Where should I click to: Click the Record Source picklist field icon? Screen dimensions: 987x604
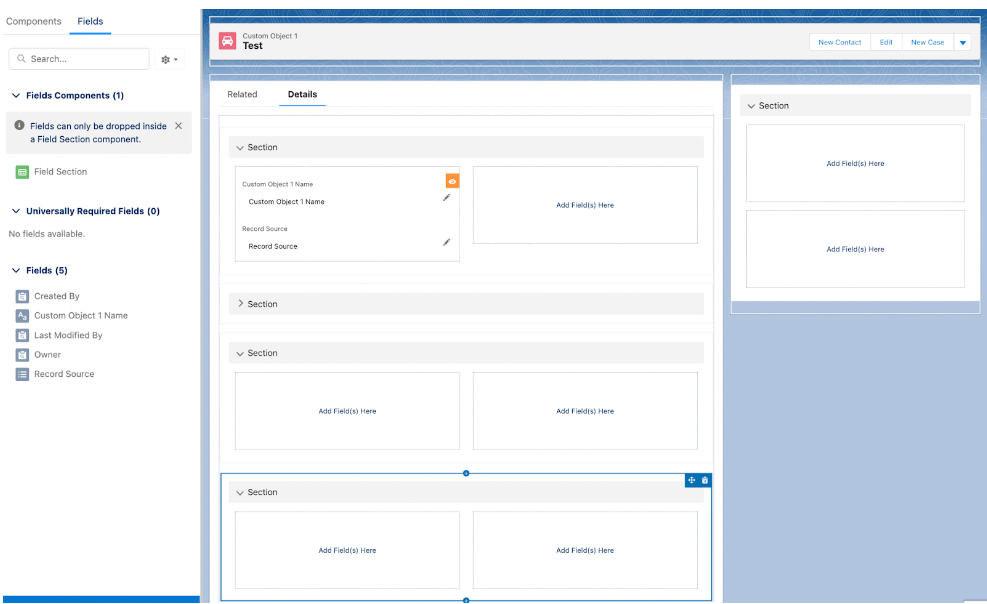22,374
